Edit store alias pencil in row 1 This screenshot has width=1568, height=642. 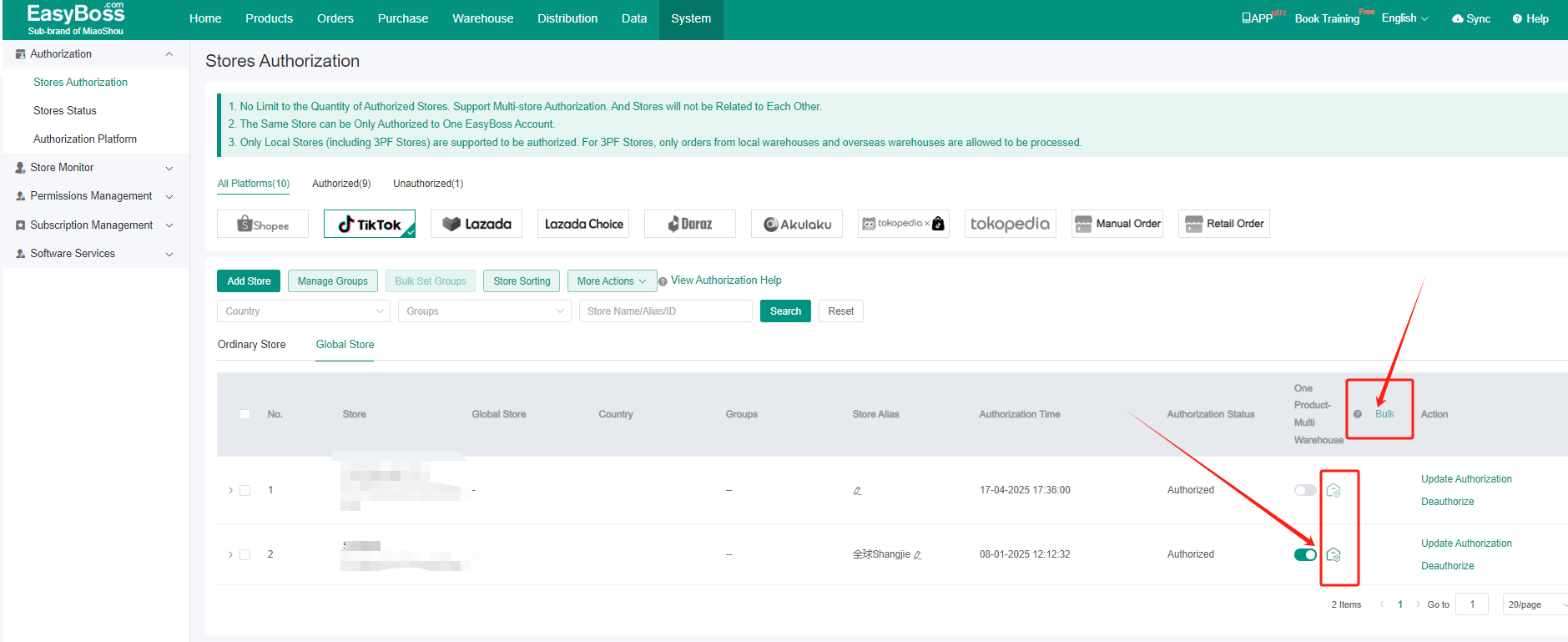[857, 491]
